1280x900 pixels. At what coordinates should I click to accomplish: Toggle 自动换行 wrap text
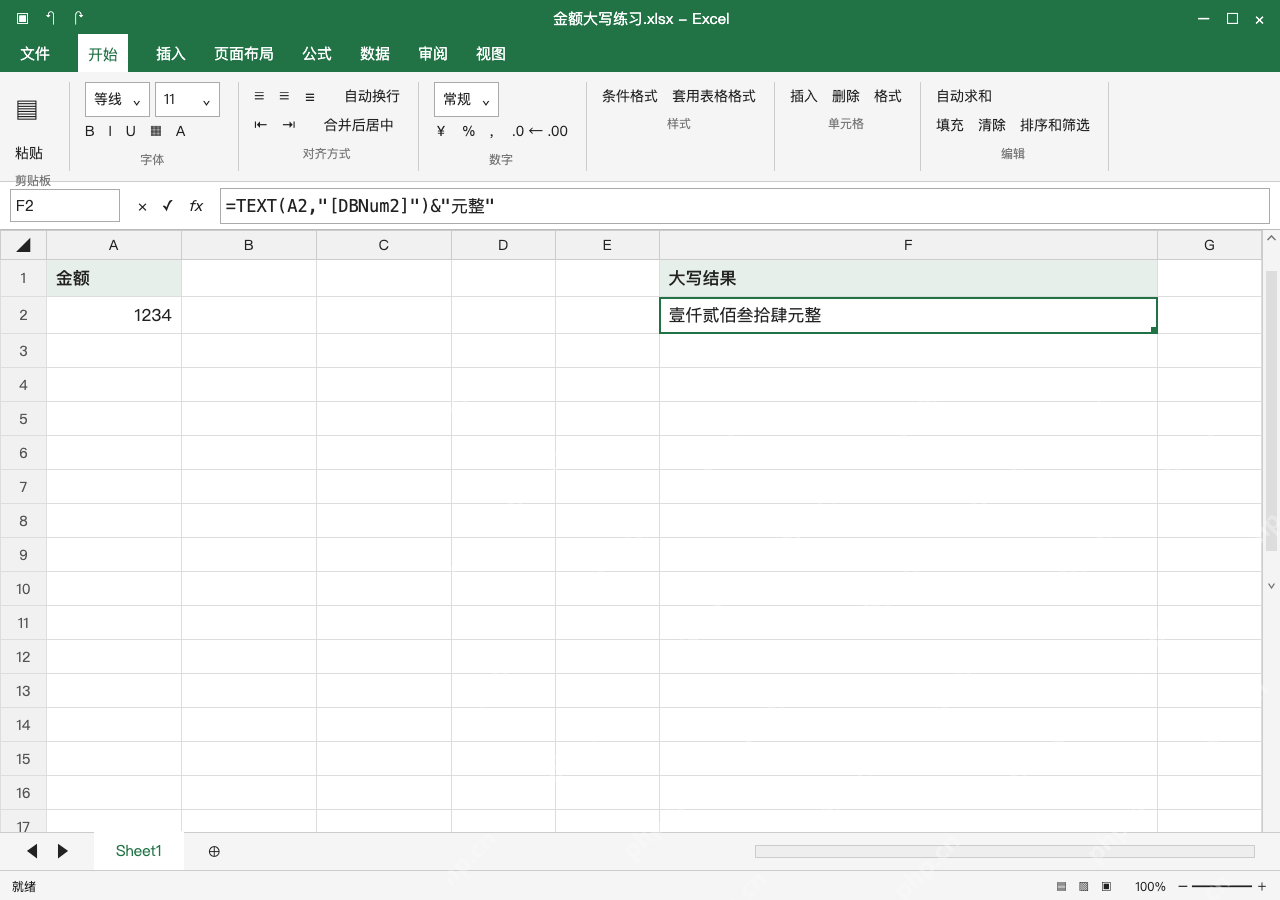[x=372, y=96]
